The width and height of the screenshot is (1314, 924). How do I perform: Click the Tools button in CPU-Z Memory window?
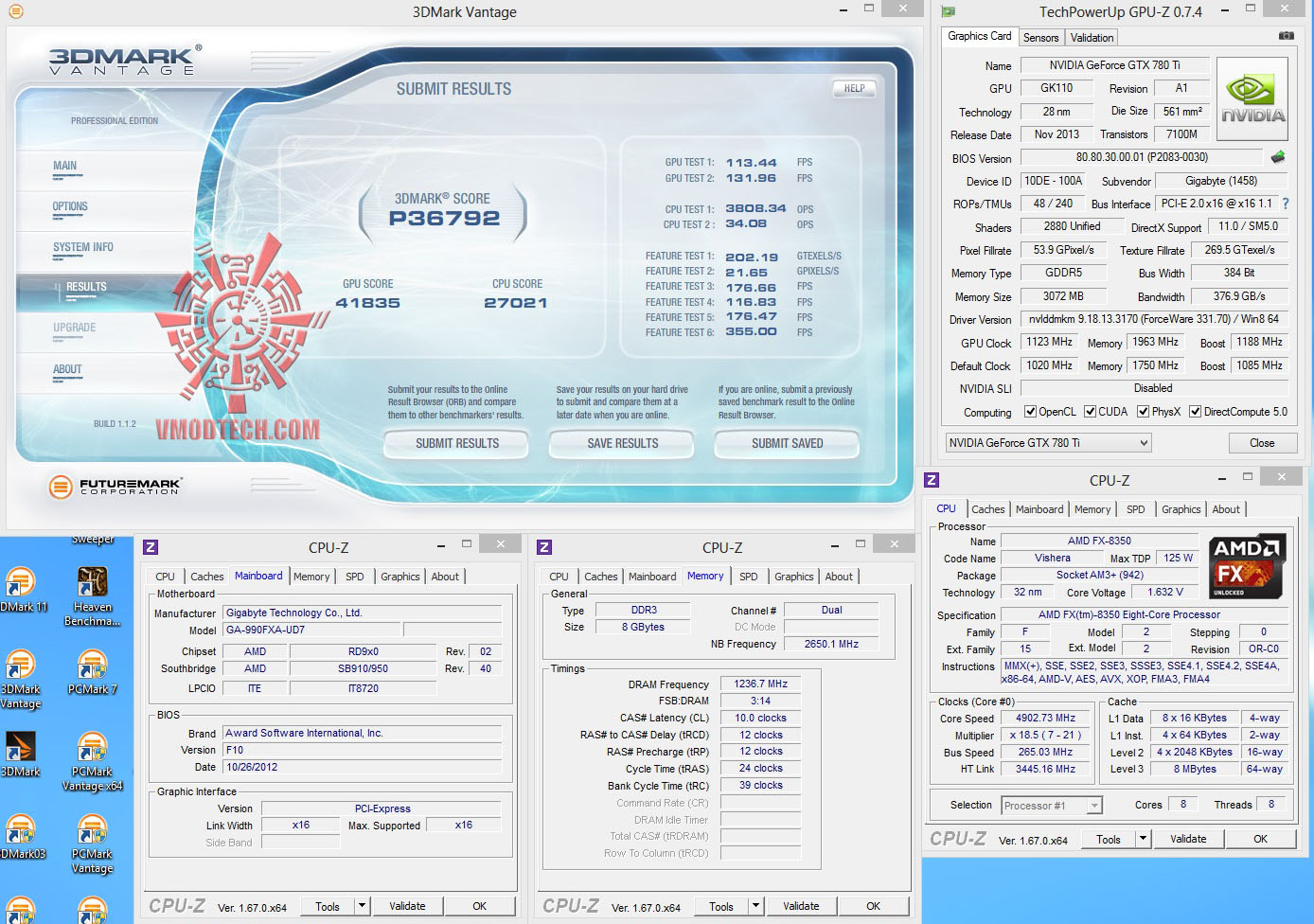(x=721, y=906)
